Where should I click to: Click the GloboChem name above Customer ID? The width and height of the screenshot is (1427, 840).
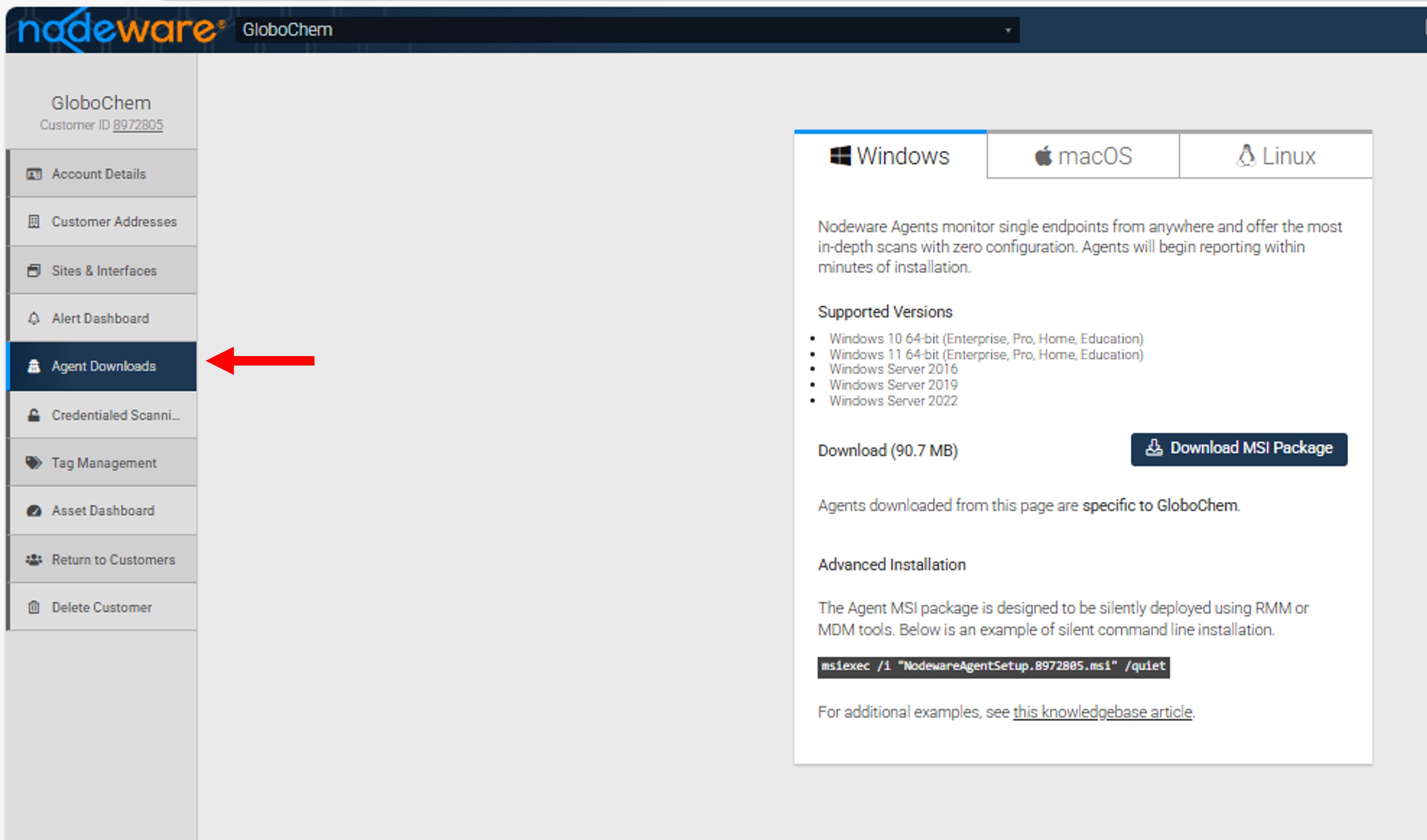pos(101,103)
